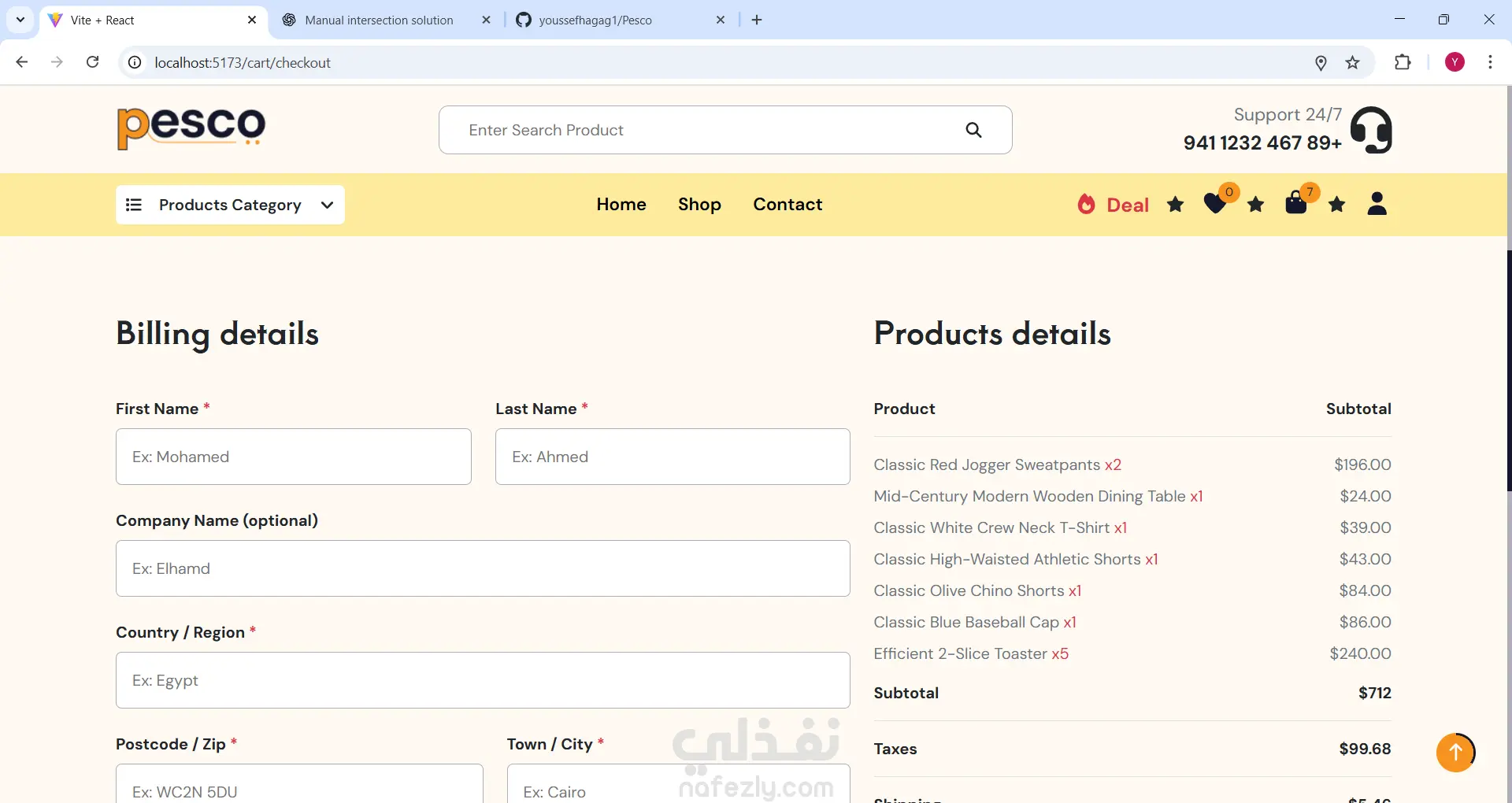This screenshot has width=1512, height=803.
Task: Expand the Products Category dropdown
Action: 230,205
